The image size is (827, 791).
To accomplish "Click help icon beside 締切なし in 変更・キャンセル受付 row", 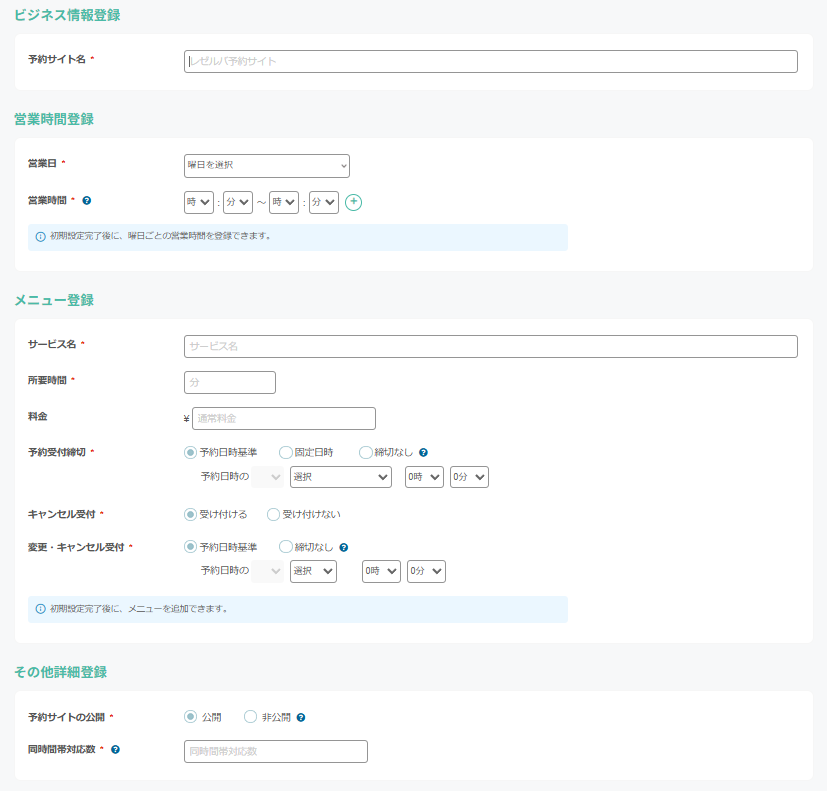I will tap(344, 547).
